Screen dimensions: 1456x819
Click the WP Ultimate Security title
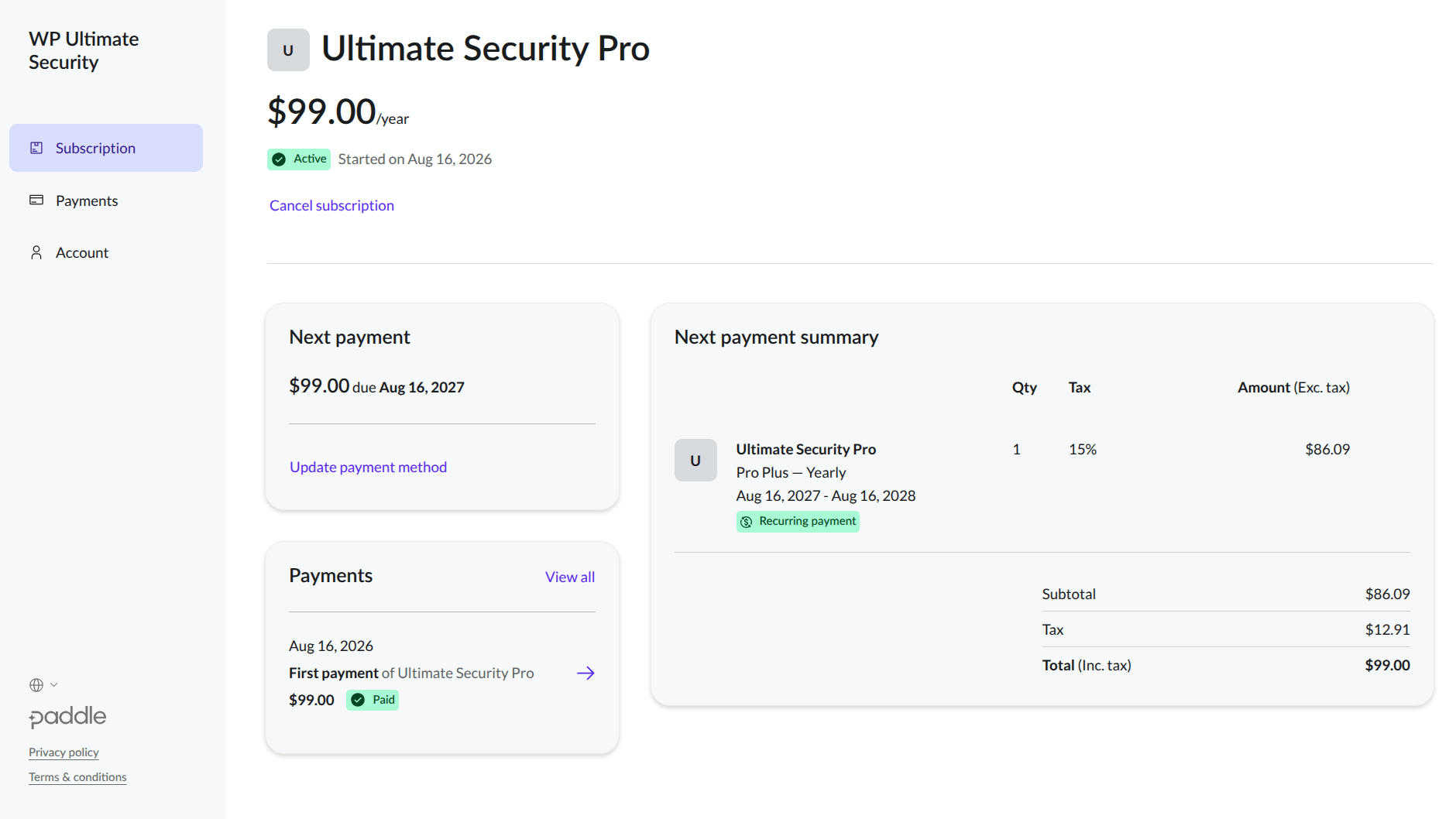pos(84,50)
